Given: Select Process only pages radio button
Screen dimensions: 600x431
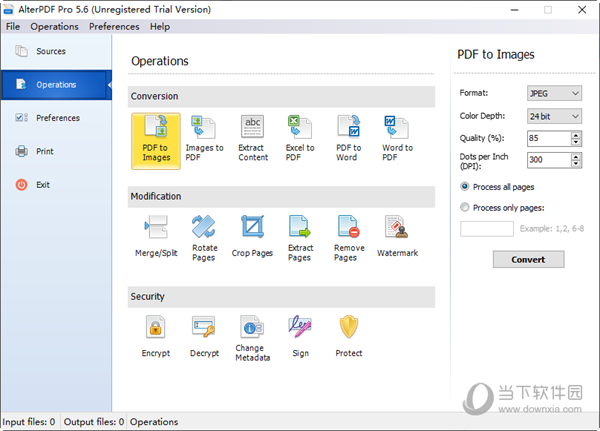Looking at the screenshot, I should click(465, 207).
